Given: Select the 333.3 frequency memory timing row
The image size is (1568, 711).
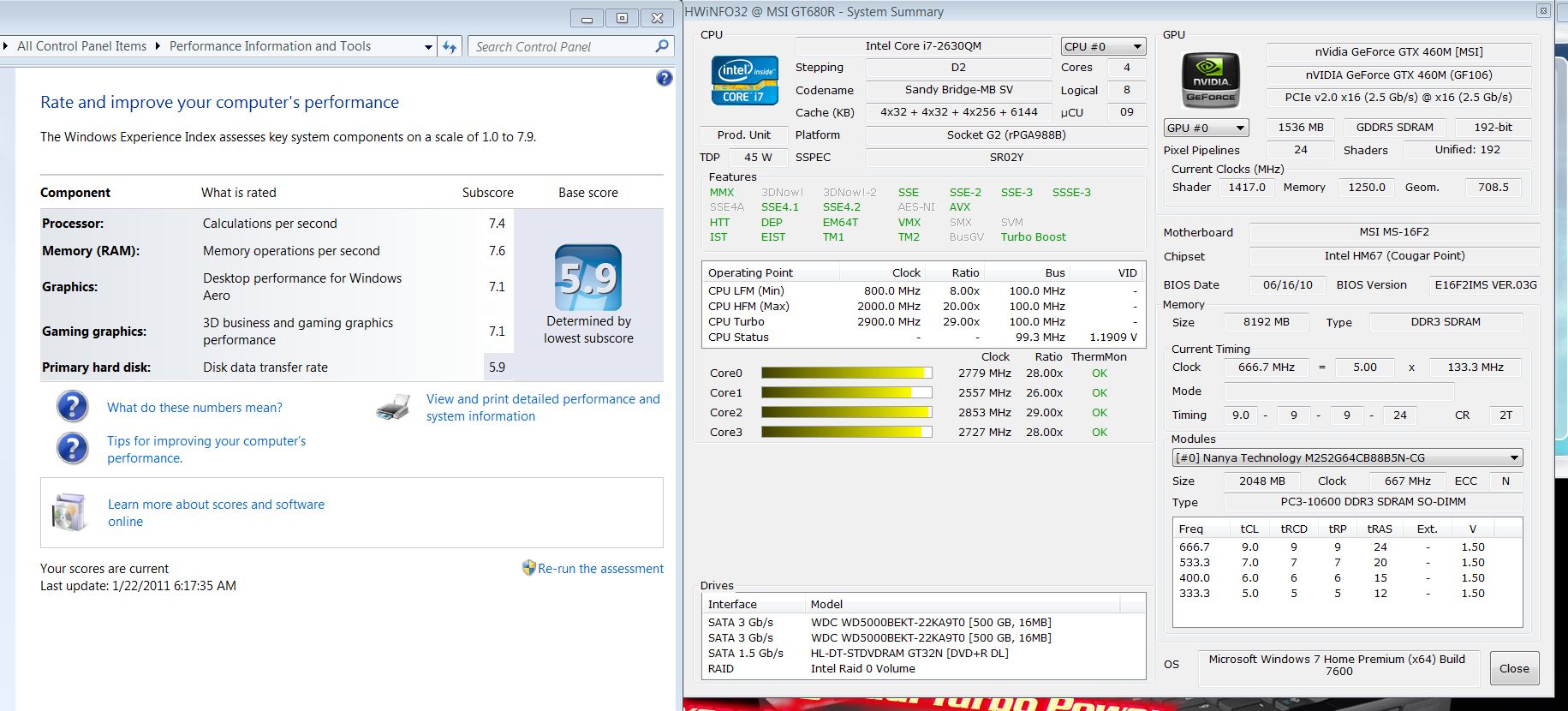Looking at the screenshot, I should pos(1347,593).
